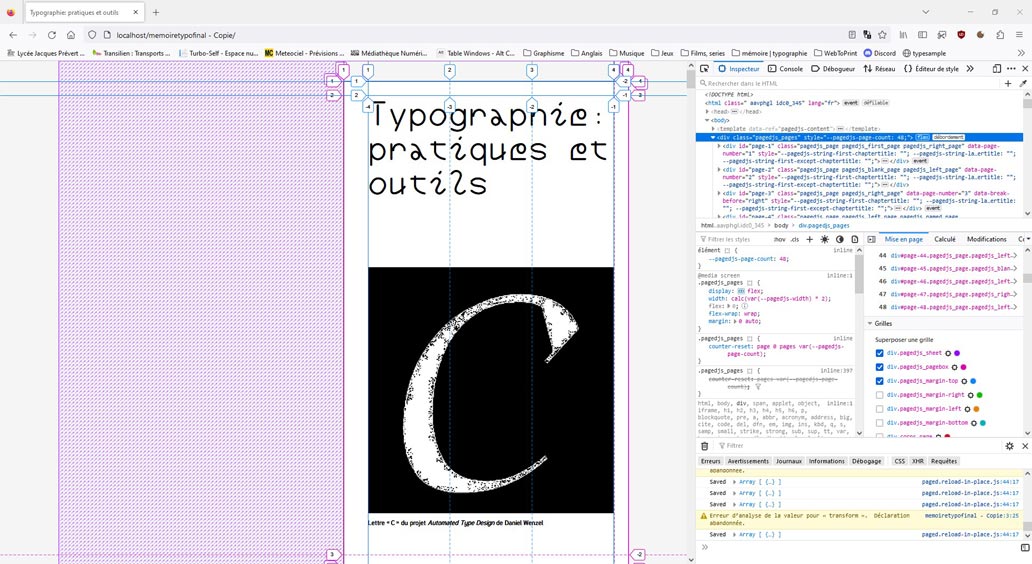Reload the page with the refresh icon
The image size is (1032, 564).
point(52,35)
